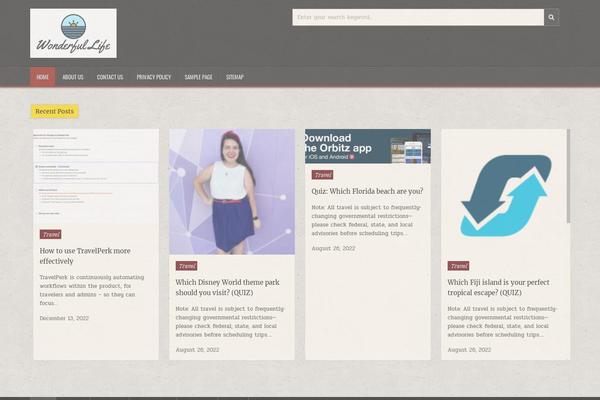Open "Which Fiji island is your perfect" link
Screen dimensions: 600x400
pos(498,287)
